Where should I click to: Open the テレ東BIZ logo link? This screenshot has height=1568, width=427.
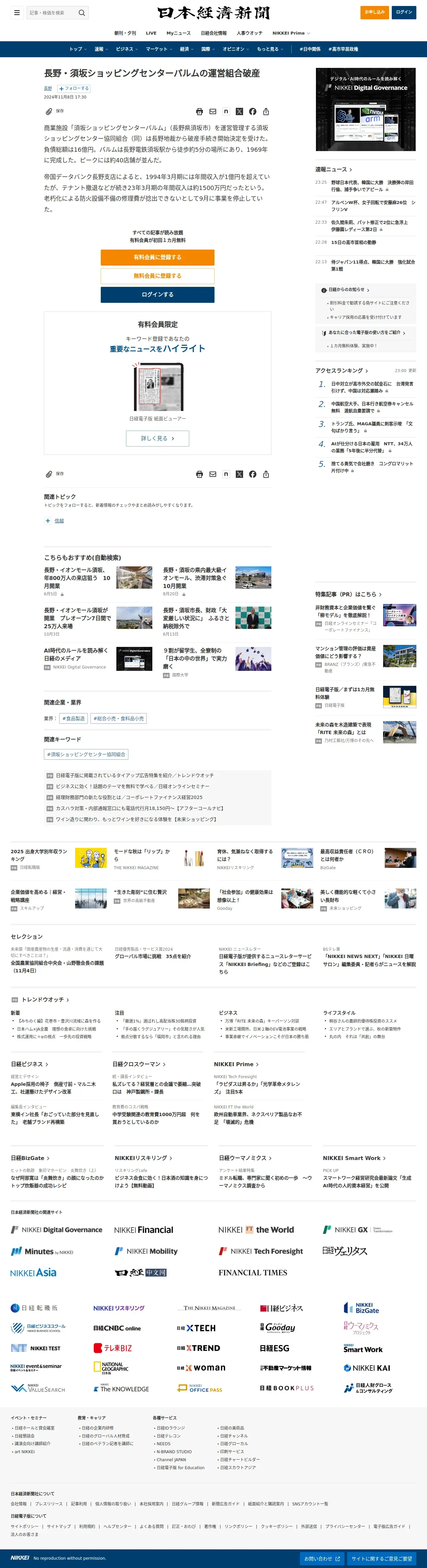(x=112, y=1348)
